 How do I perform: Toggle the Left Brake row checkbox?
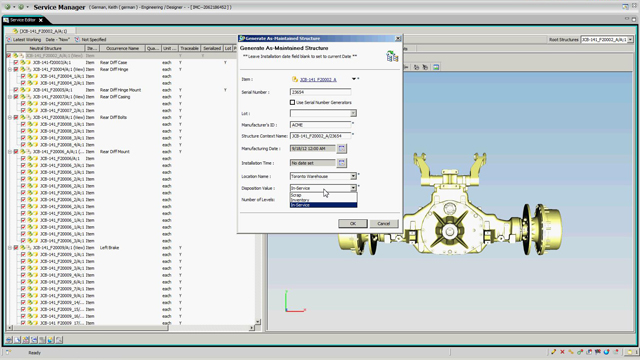16,248
